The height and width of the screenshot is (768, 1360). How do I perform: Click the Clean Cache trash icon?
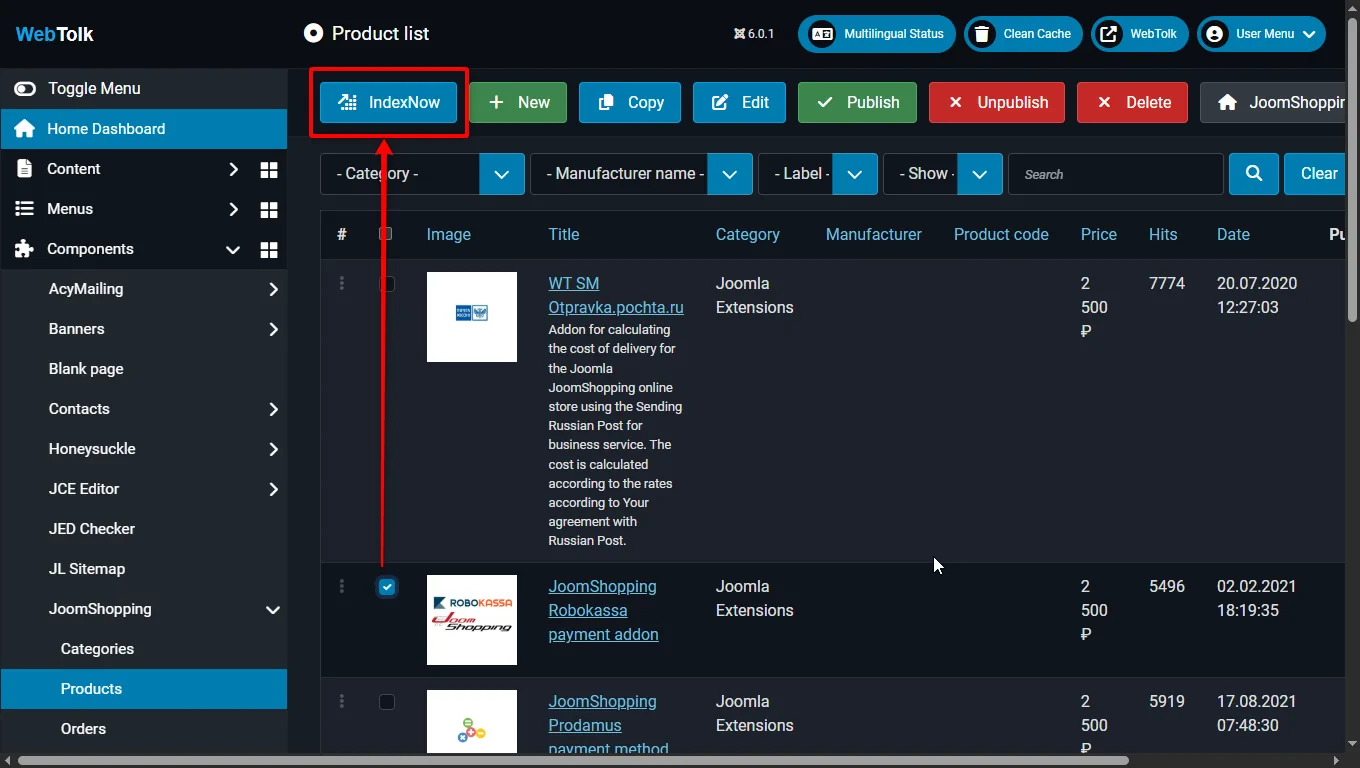tap(983, 34)
